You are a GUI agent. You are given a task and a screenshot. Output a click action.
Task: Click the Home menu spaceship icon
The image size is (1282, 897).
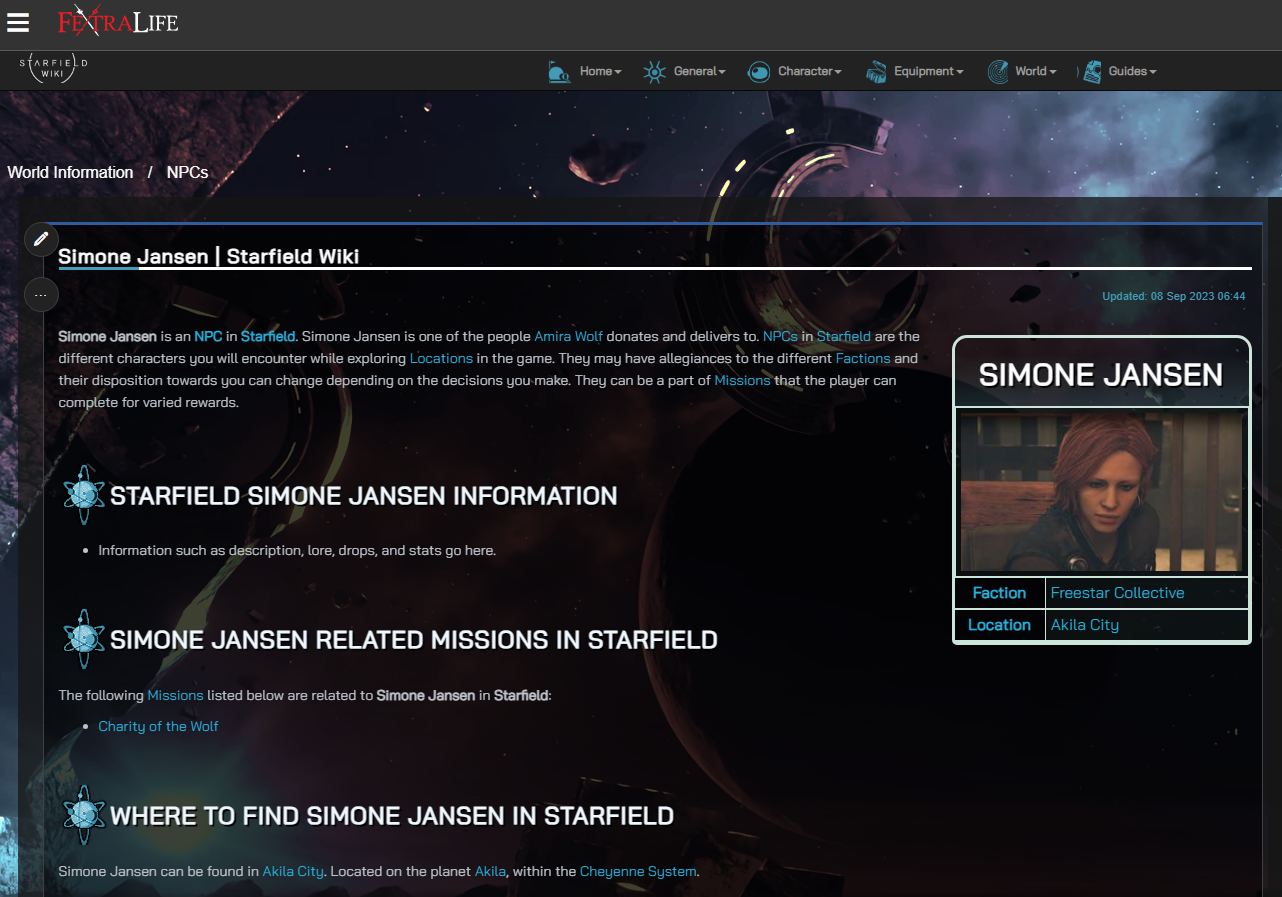(559, 72)
